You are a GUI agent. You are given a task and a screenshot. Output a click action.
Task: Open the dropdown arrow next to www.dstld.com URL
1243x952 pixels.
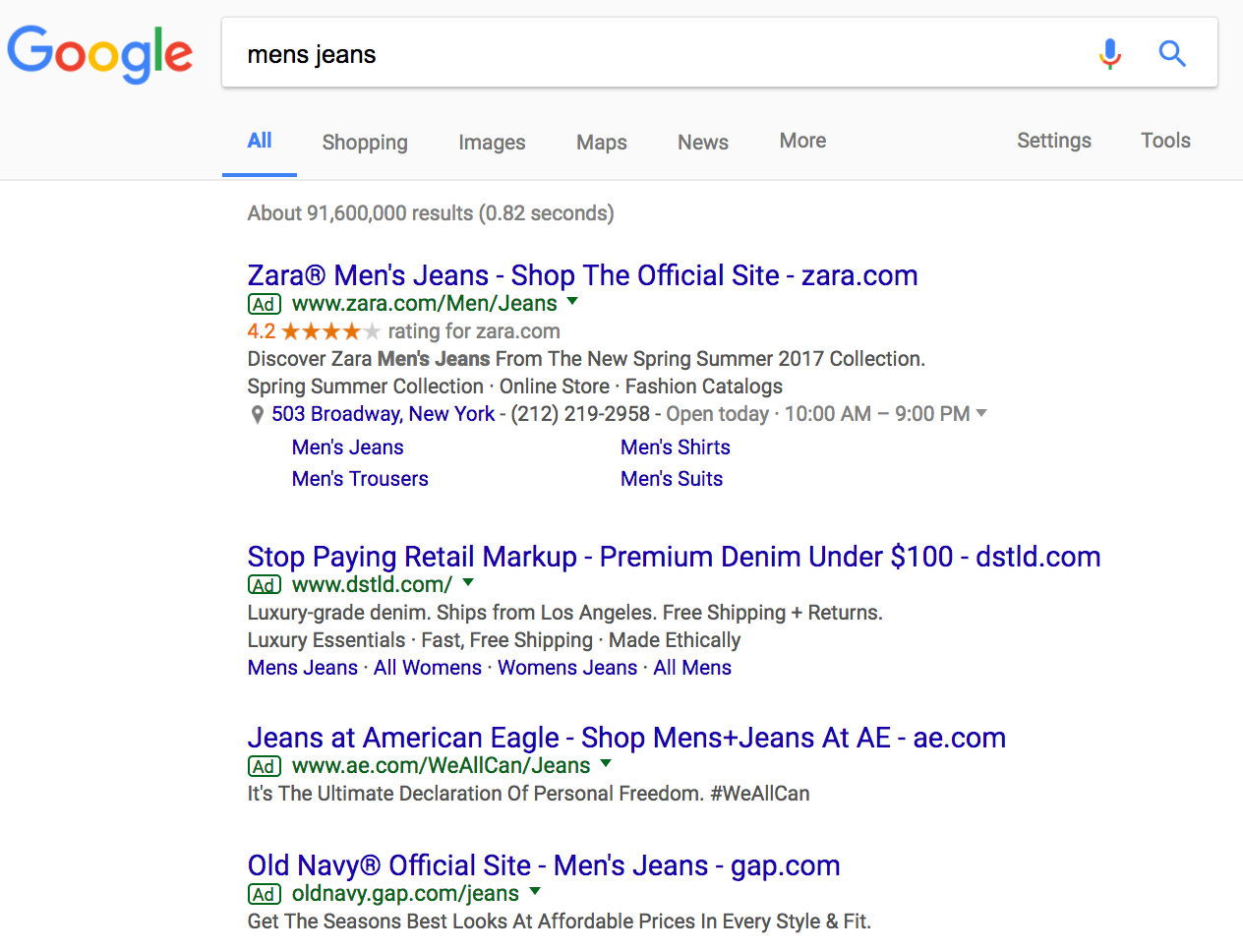point(469,584)
